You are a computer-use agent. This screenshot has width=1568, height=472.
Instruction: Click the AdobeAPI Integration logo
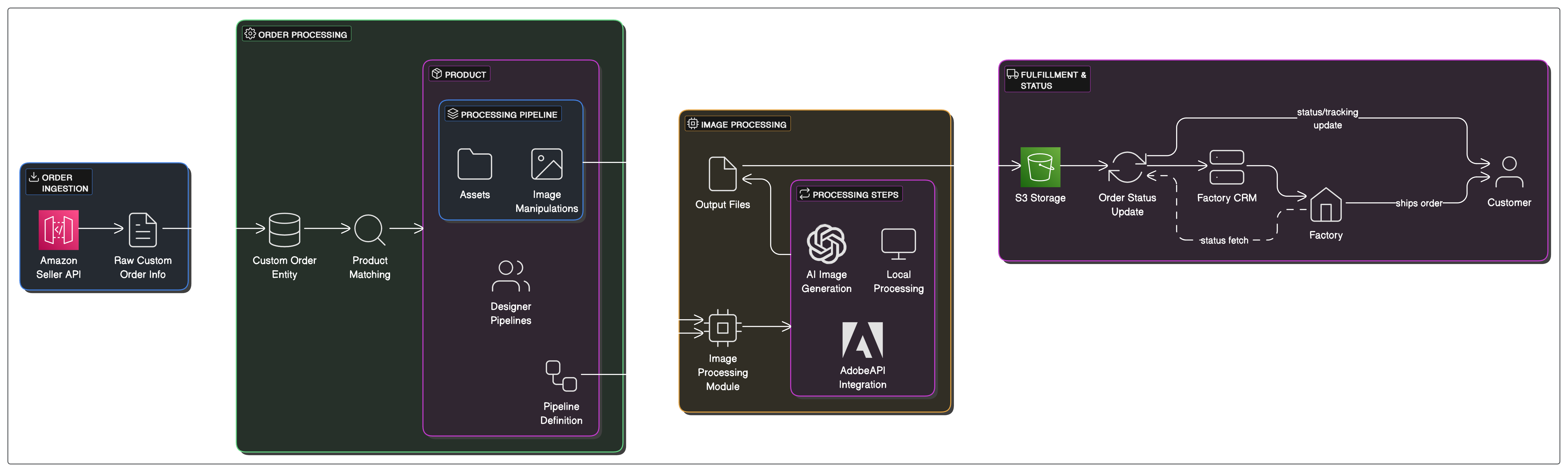tap(862, 340)
